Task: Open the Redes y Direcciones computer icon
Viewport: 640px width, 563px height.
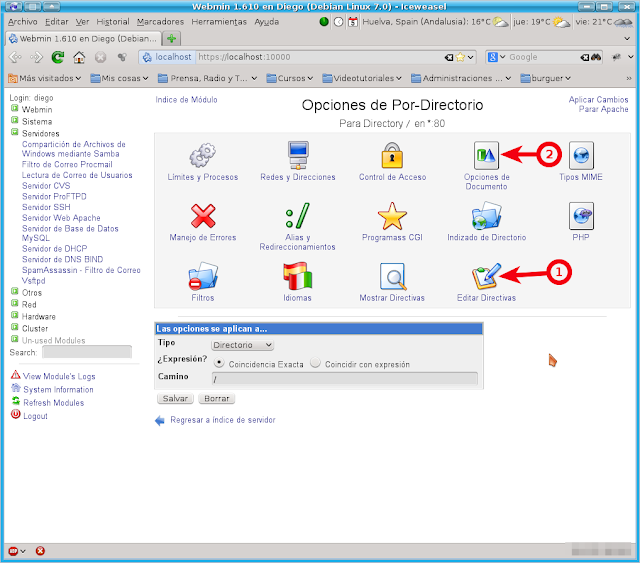Action: click(x=298, y=155)
